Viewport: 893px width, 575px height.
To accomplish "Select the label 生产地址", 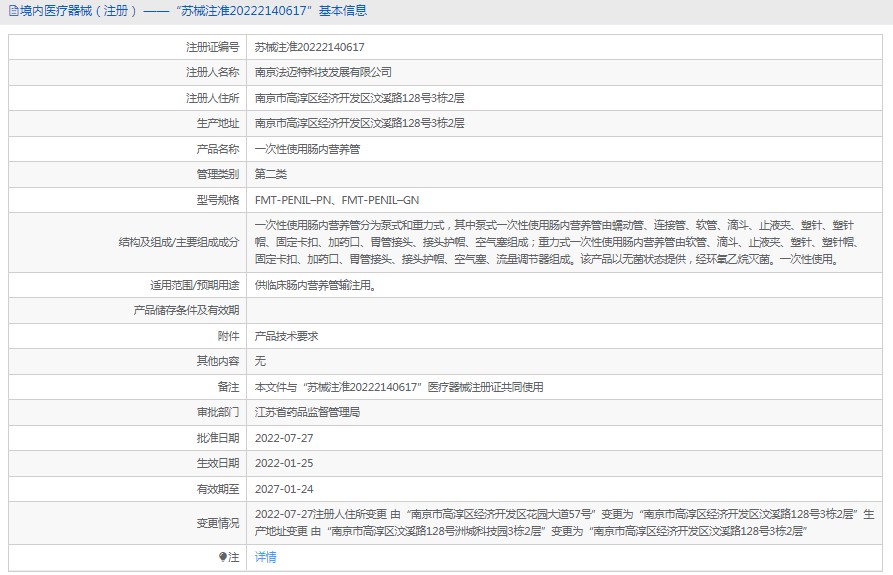I will 218,123.
